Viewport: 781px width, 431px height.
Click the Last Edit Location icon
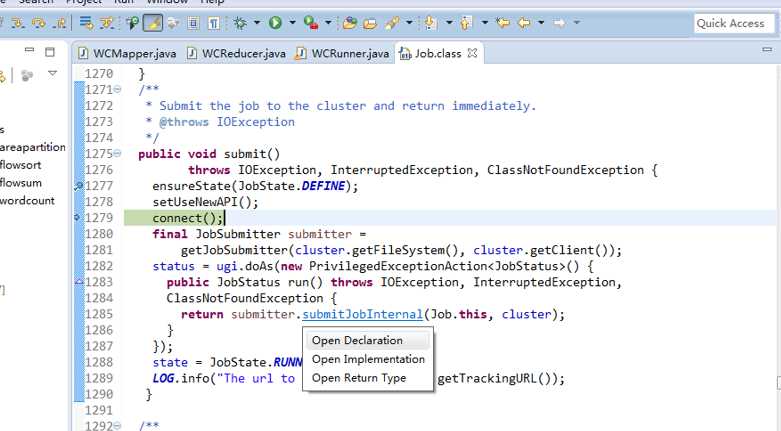pyautogui.click(x=503, y=23)
